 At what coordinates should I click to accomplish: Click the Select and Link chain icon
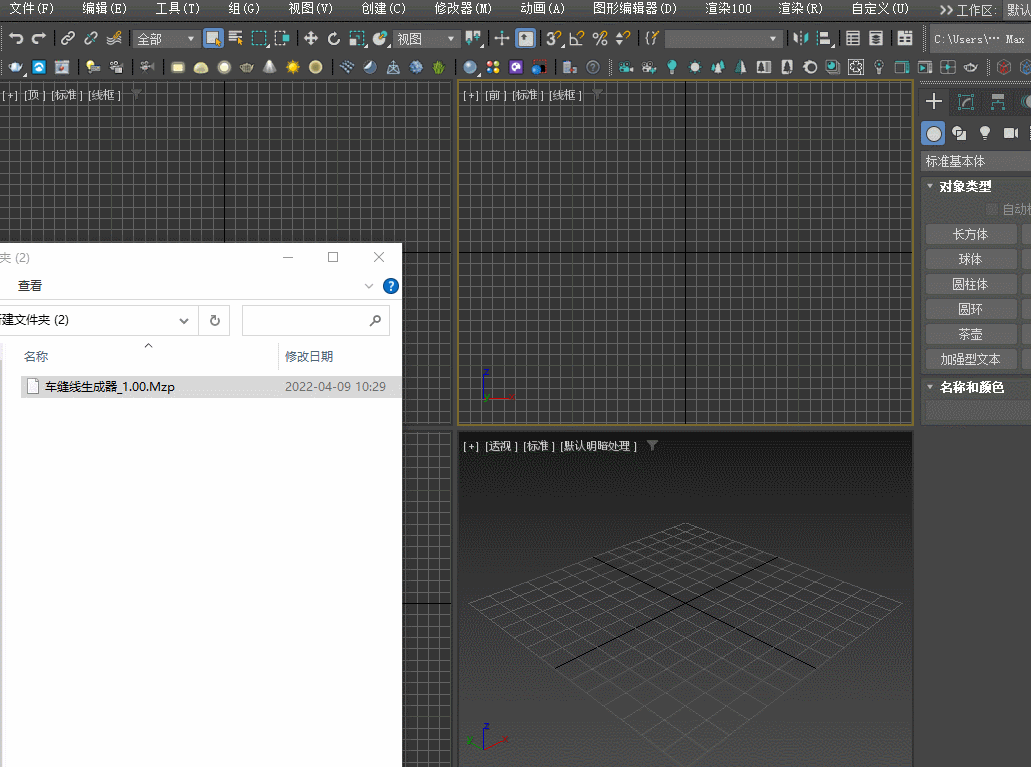coord(67,39)
